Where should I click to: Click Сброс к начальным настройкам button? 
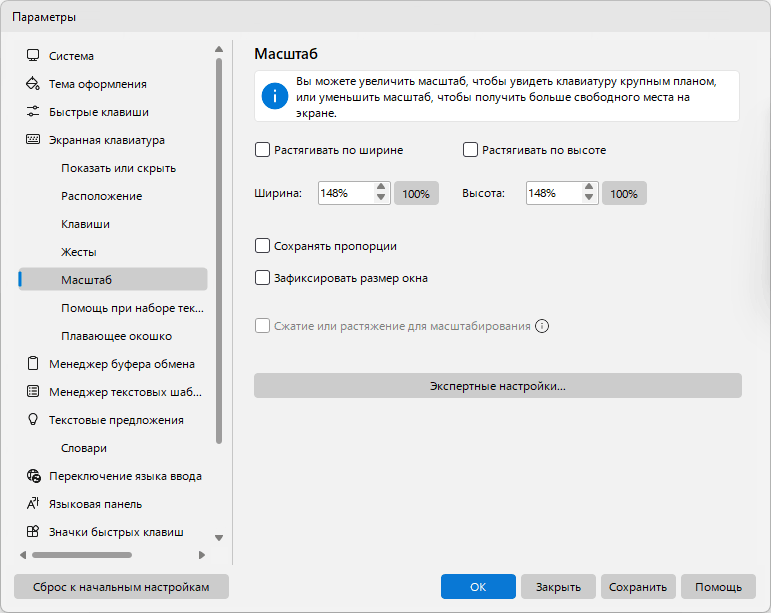[121, 586]
